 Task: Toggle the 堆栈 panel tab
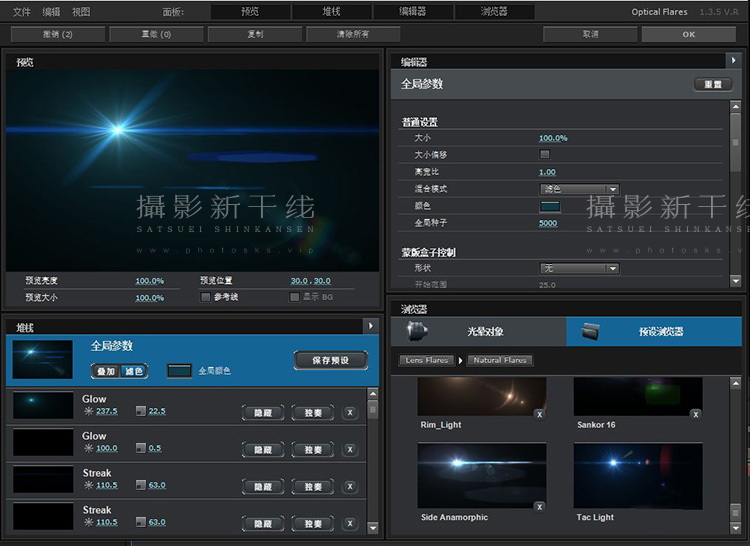(331, 11)
